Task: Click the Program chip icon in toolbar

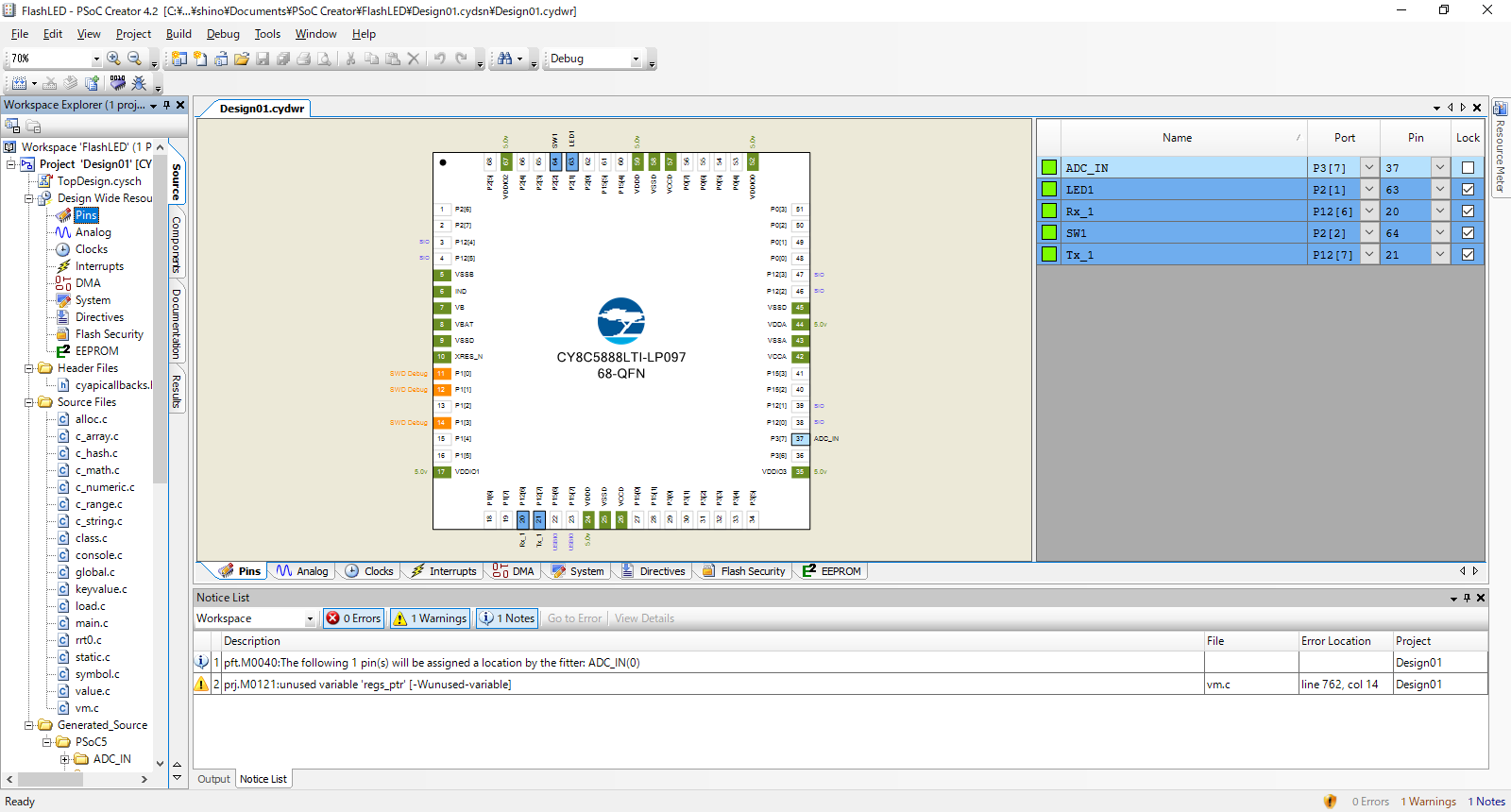Action: tap(117, 83)
